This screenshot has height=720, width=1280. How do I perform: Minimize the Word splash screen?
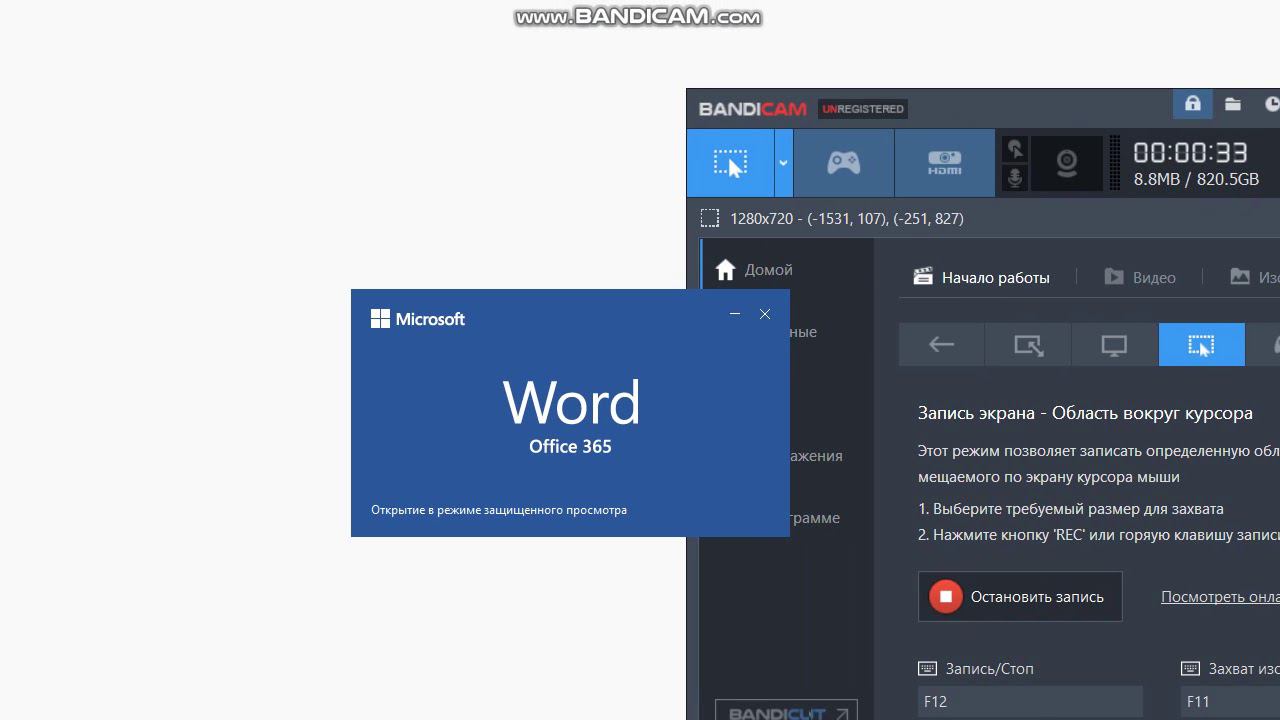click(735, 314)
